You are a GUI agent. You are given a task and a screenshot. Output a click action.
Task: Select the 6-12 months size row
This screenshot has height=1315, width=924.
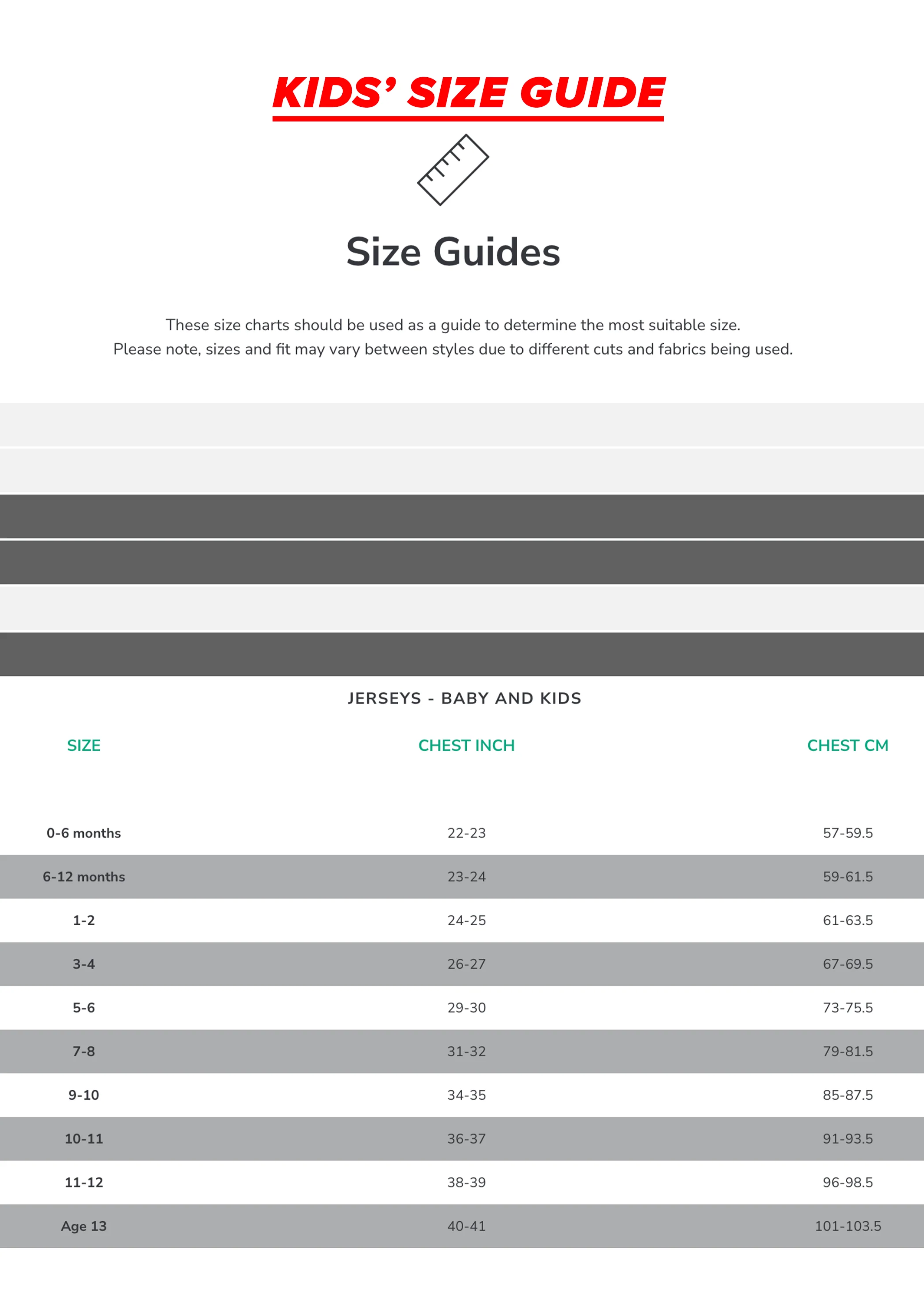[462, 876]
